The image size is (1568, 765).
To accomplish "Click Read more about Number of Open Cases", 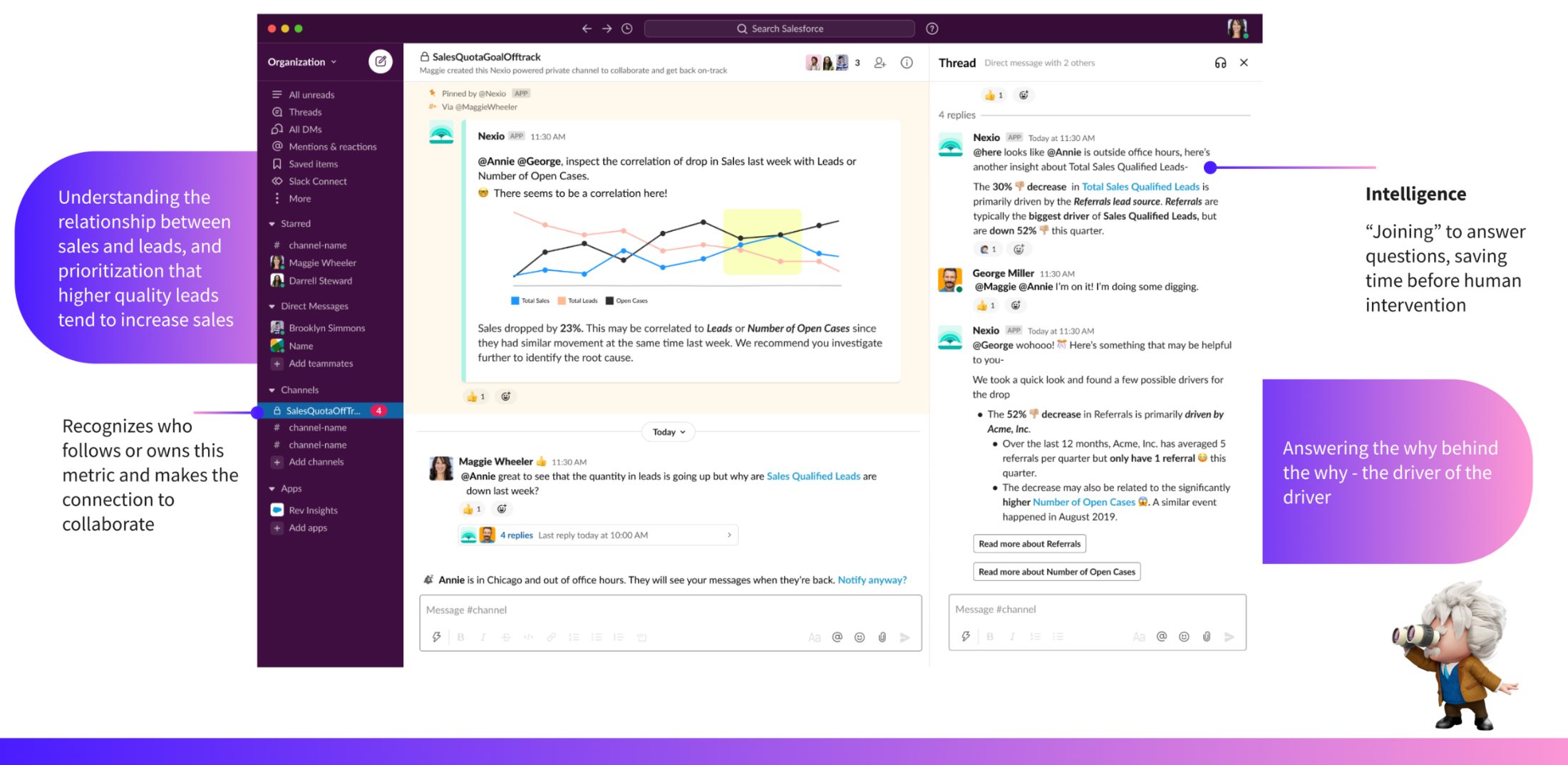I will pyautogui.click(x=1056, y=572).
